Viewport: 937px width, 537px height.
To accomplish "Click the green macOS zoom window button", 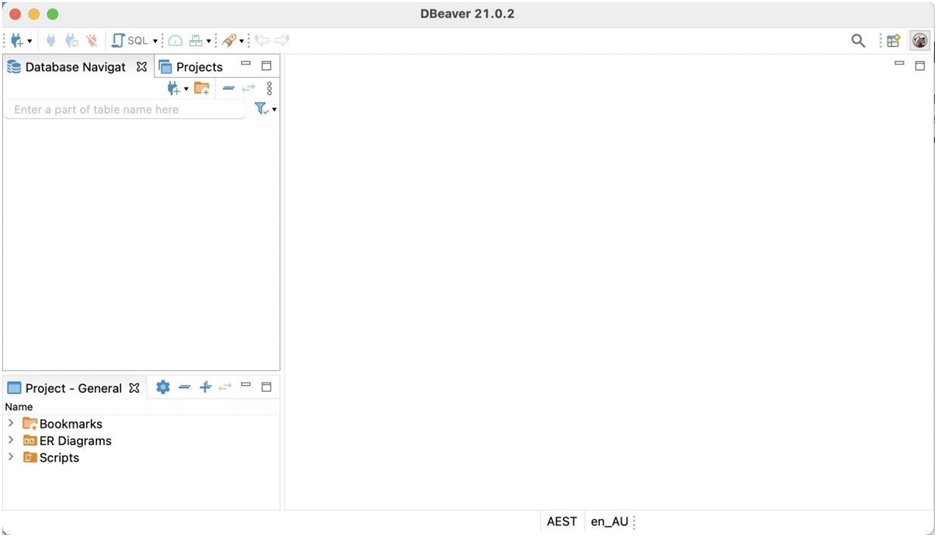I will (53, 14).
